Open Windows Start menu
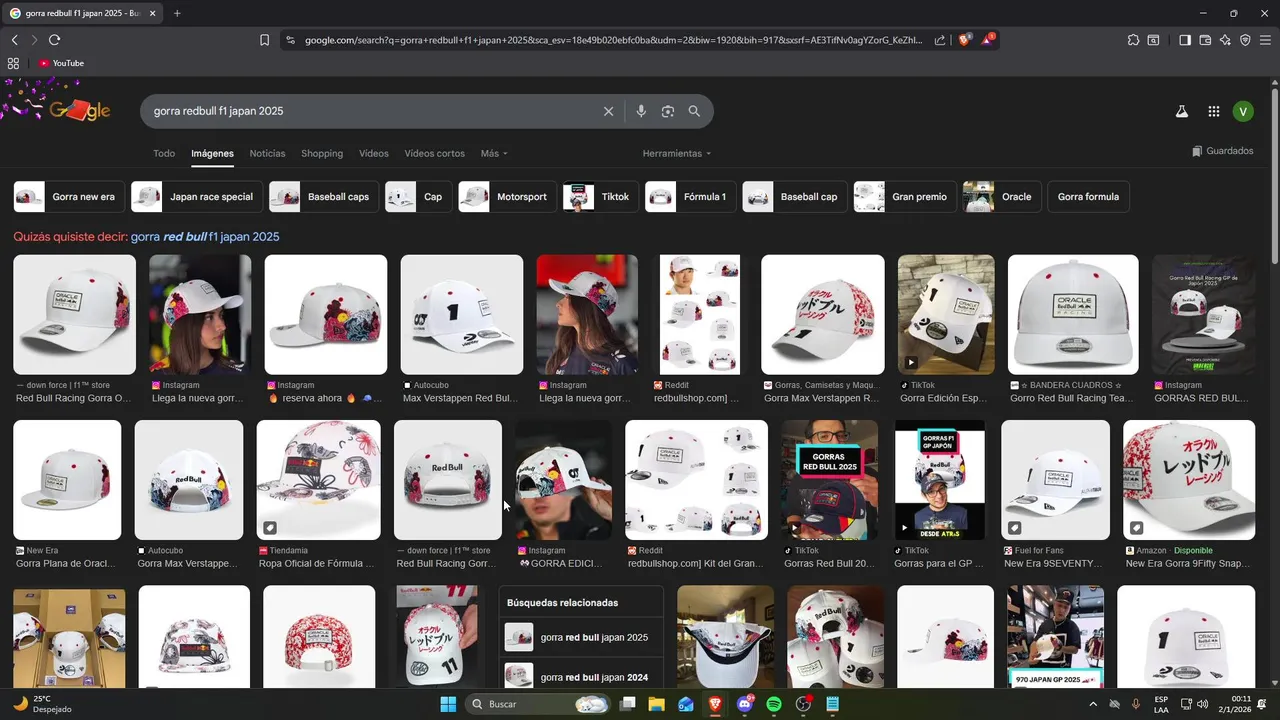Image resolution: width=1280 pixels, height=720 pixels. point(448,704)
